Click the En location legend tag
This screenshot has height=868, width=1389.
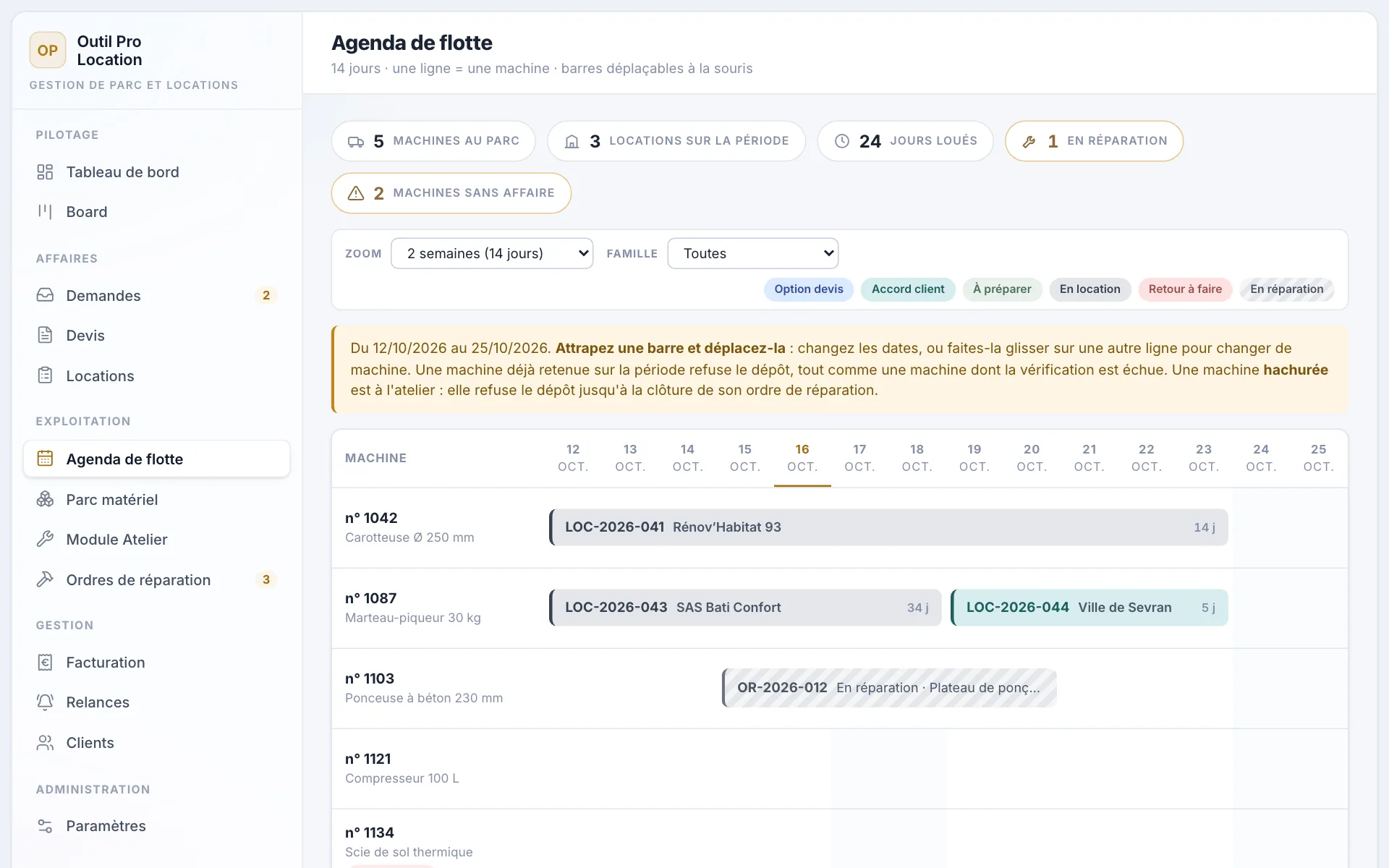[x=1089, y=289]
